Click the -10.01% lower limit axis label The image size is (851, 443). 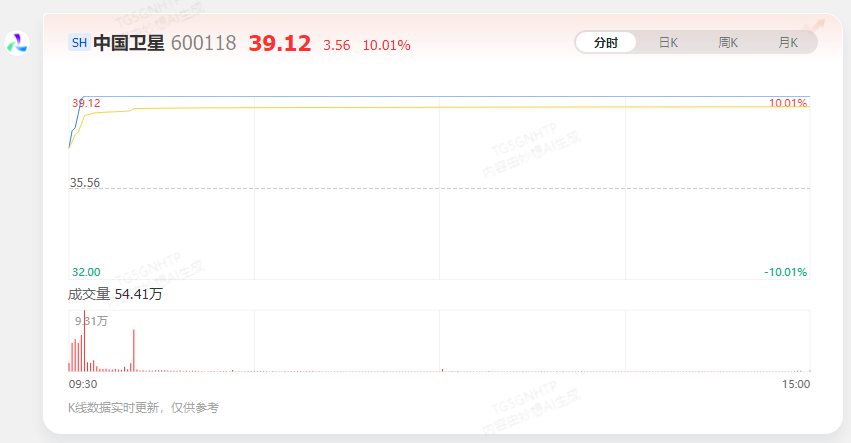785,272
